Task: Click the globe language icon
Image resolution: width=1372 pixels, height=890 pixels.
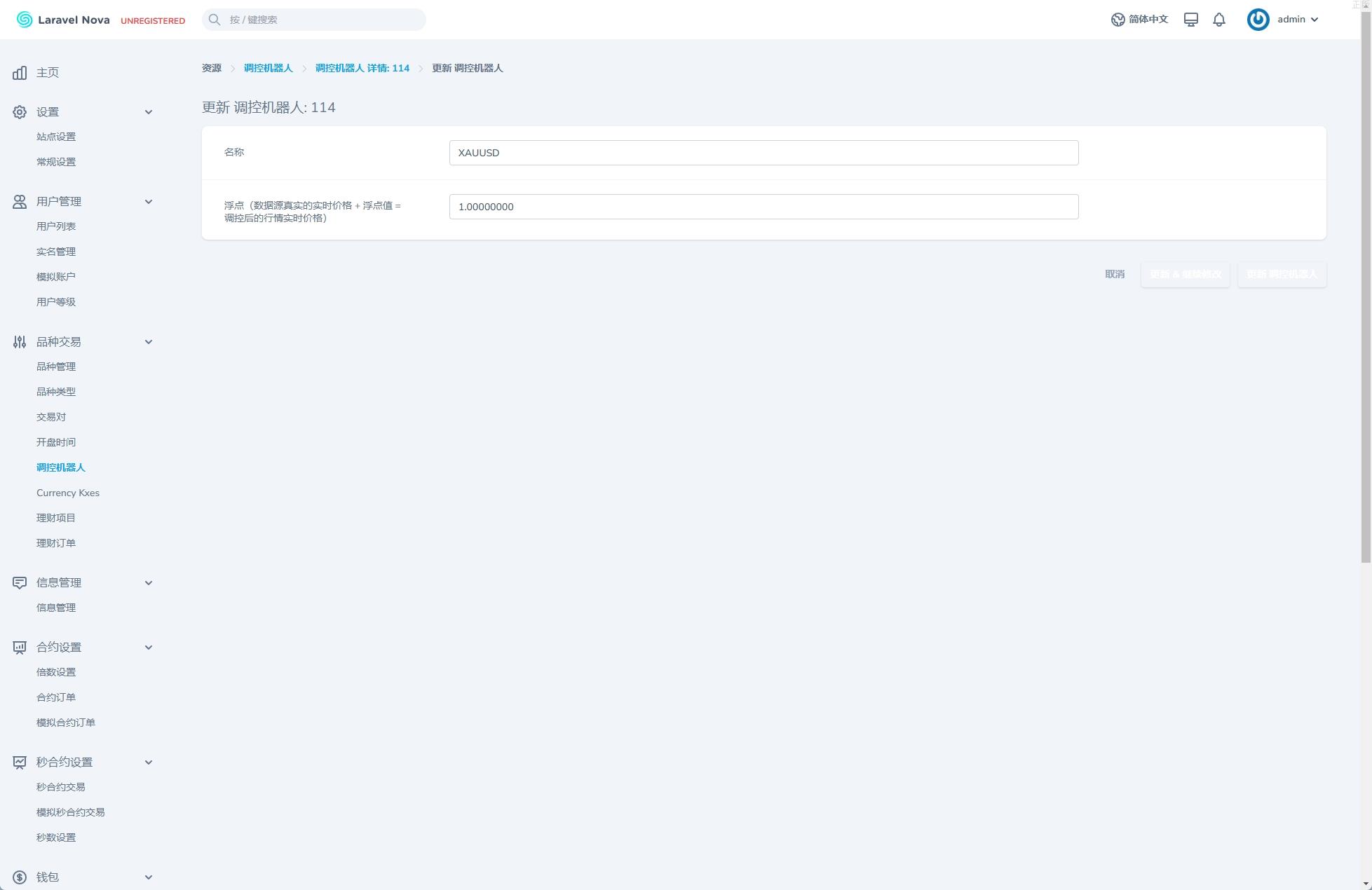Action: (x=1118, y=20)
